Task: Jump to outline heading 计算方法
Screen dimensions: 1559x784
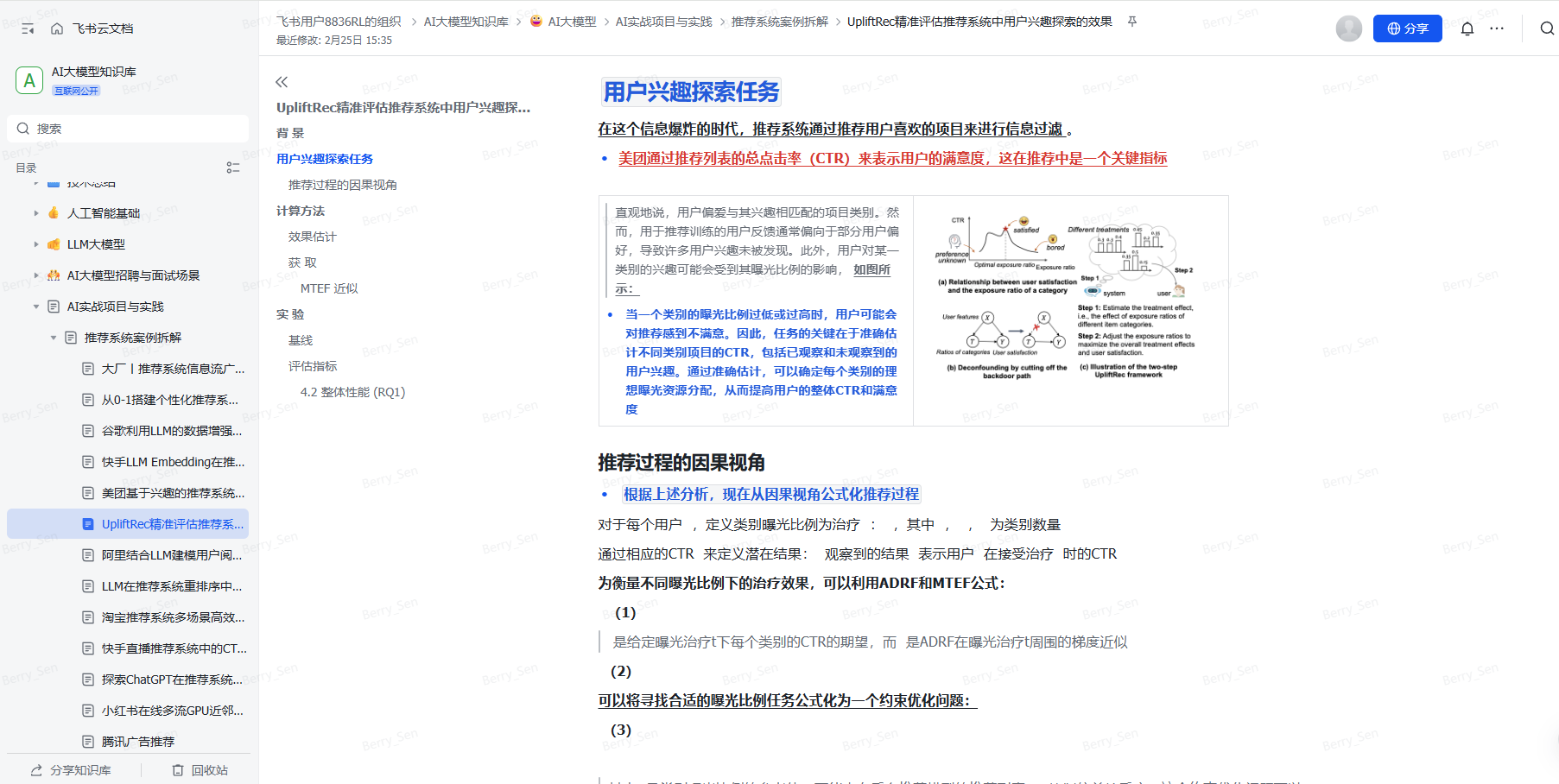Action: coord(301,211)
